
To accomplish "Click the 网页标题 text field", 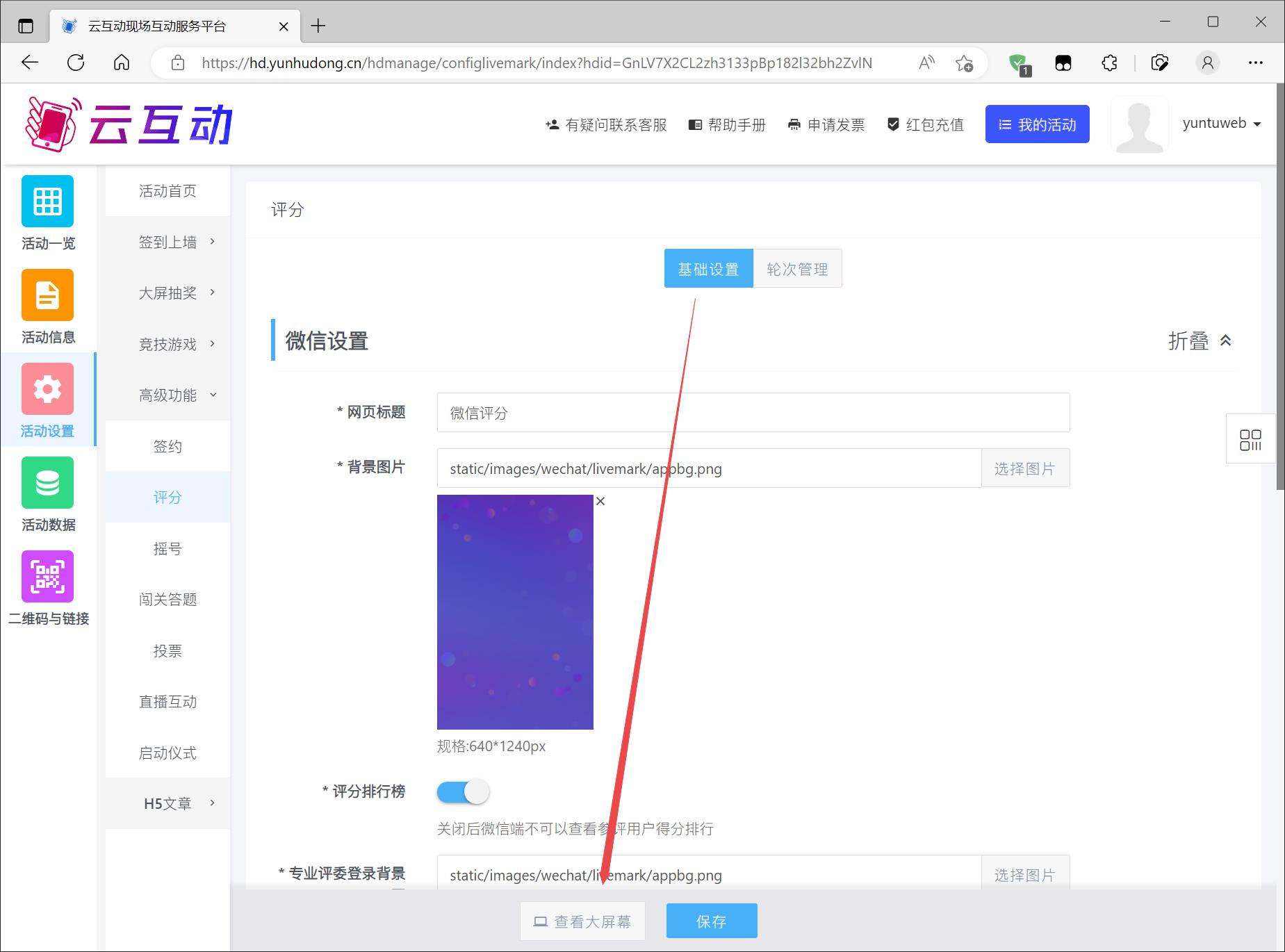I will click(753, 413).
